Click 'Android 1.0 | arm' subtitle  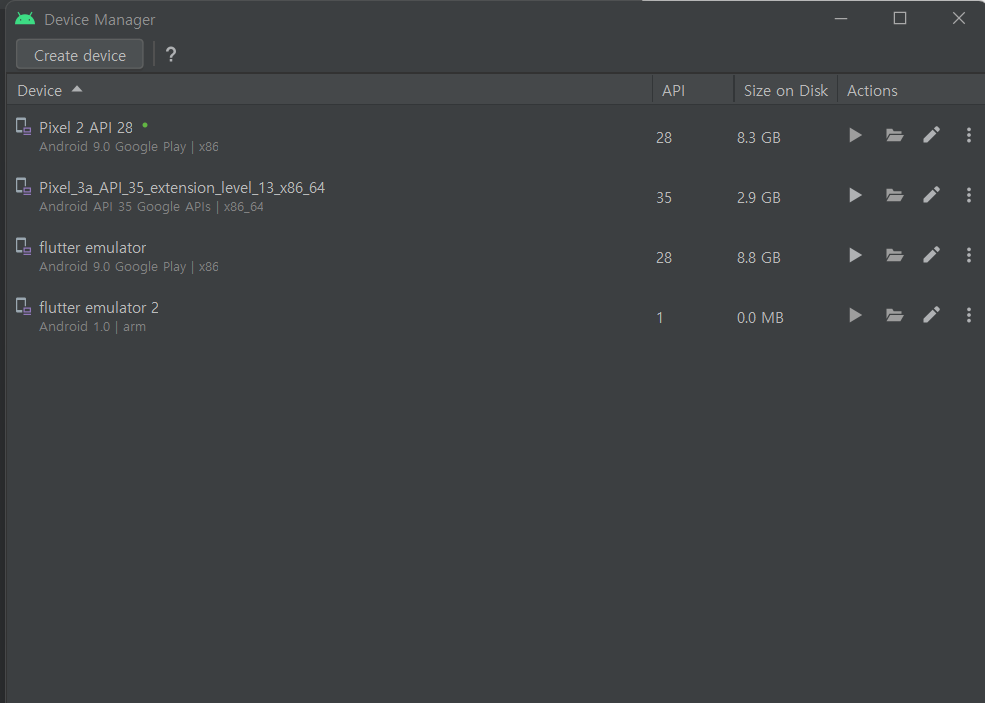[92, 327]
